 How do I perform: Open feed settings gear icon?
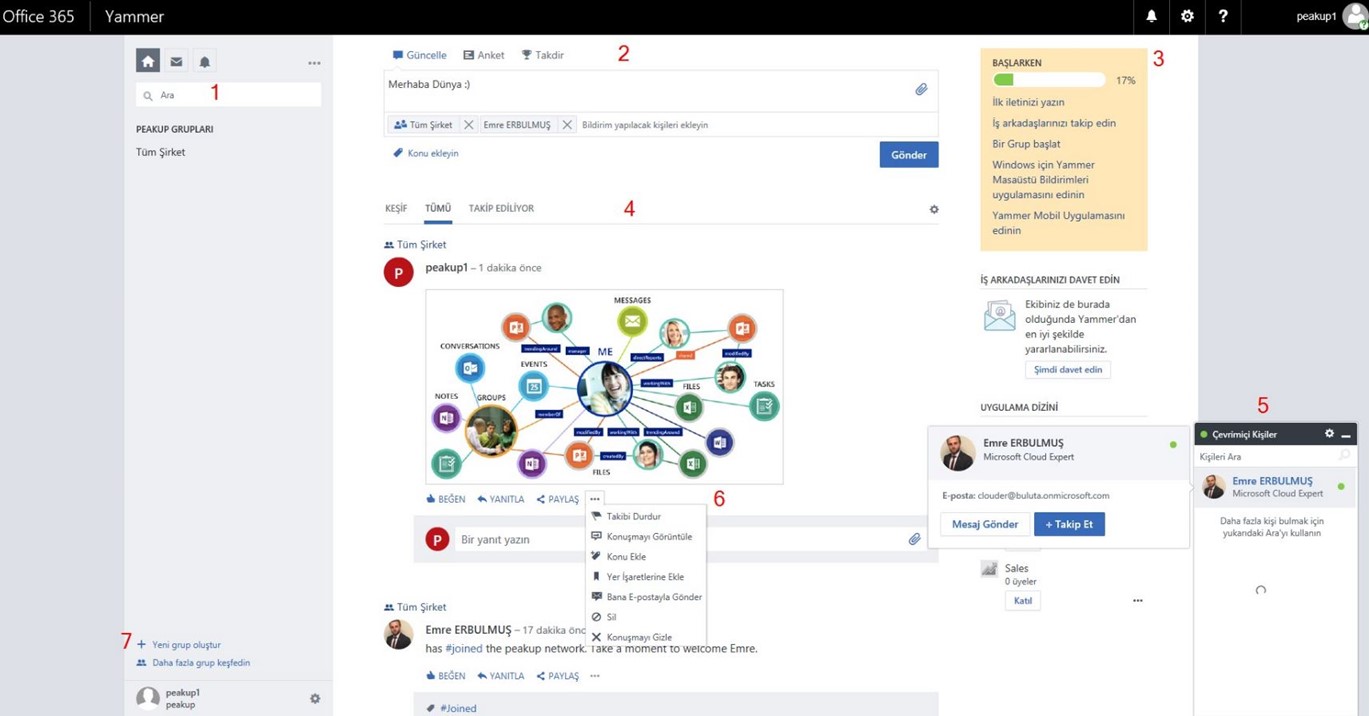(934, 209)
